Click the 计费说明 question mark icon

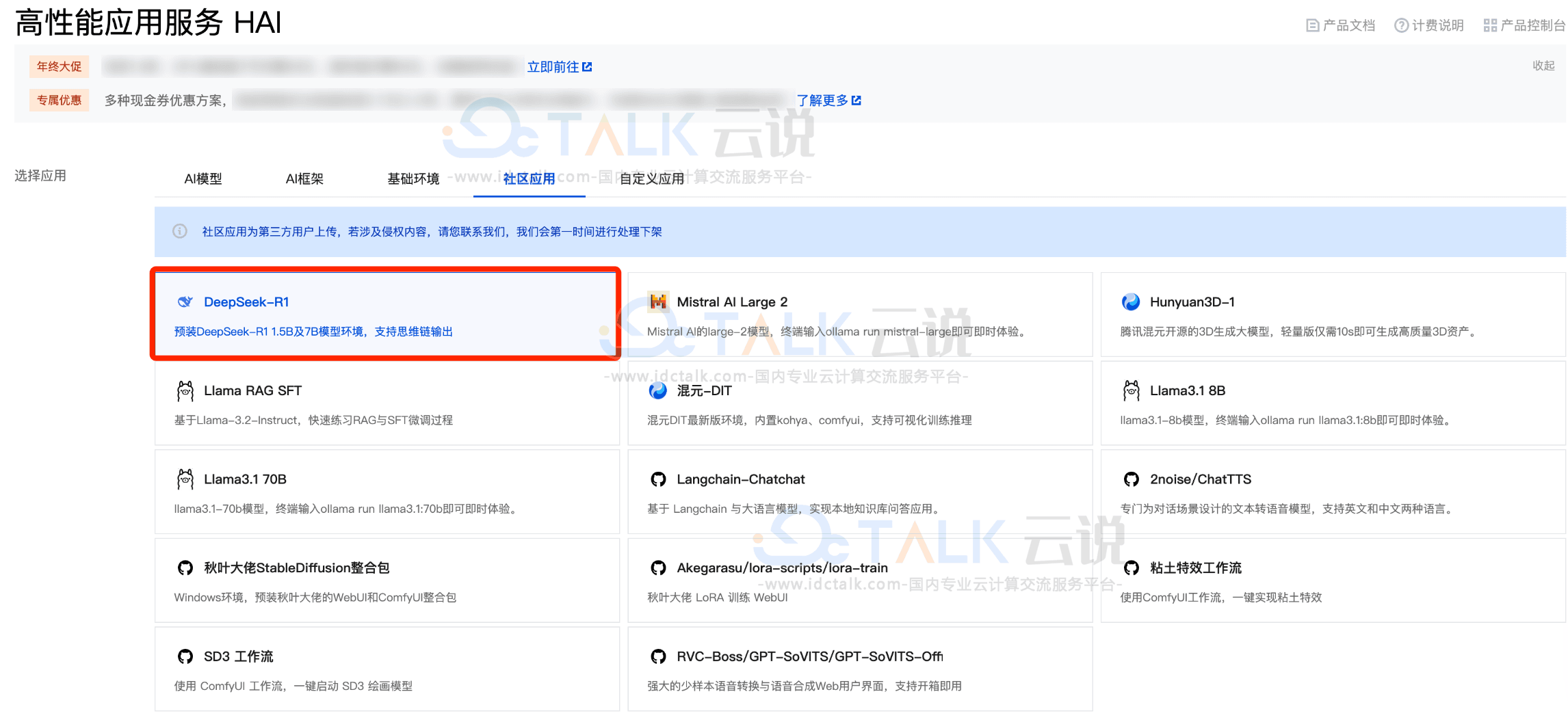tap(1402, 25)
